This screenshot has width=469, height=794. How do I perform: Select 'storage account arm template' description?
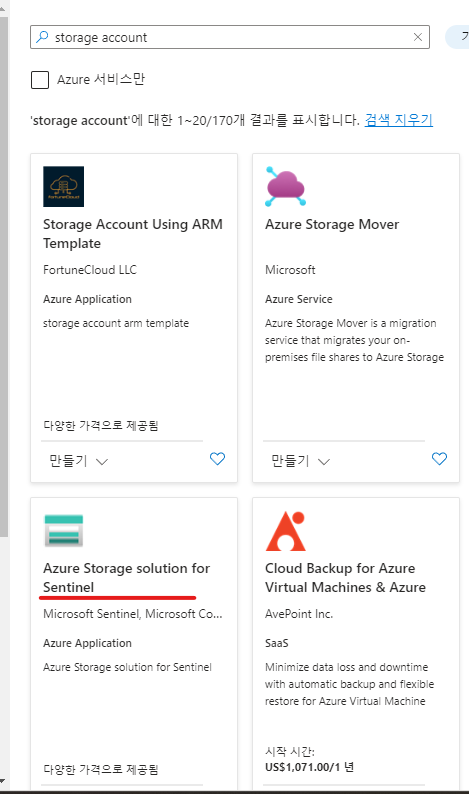(116, 323)
